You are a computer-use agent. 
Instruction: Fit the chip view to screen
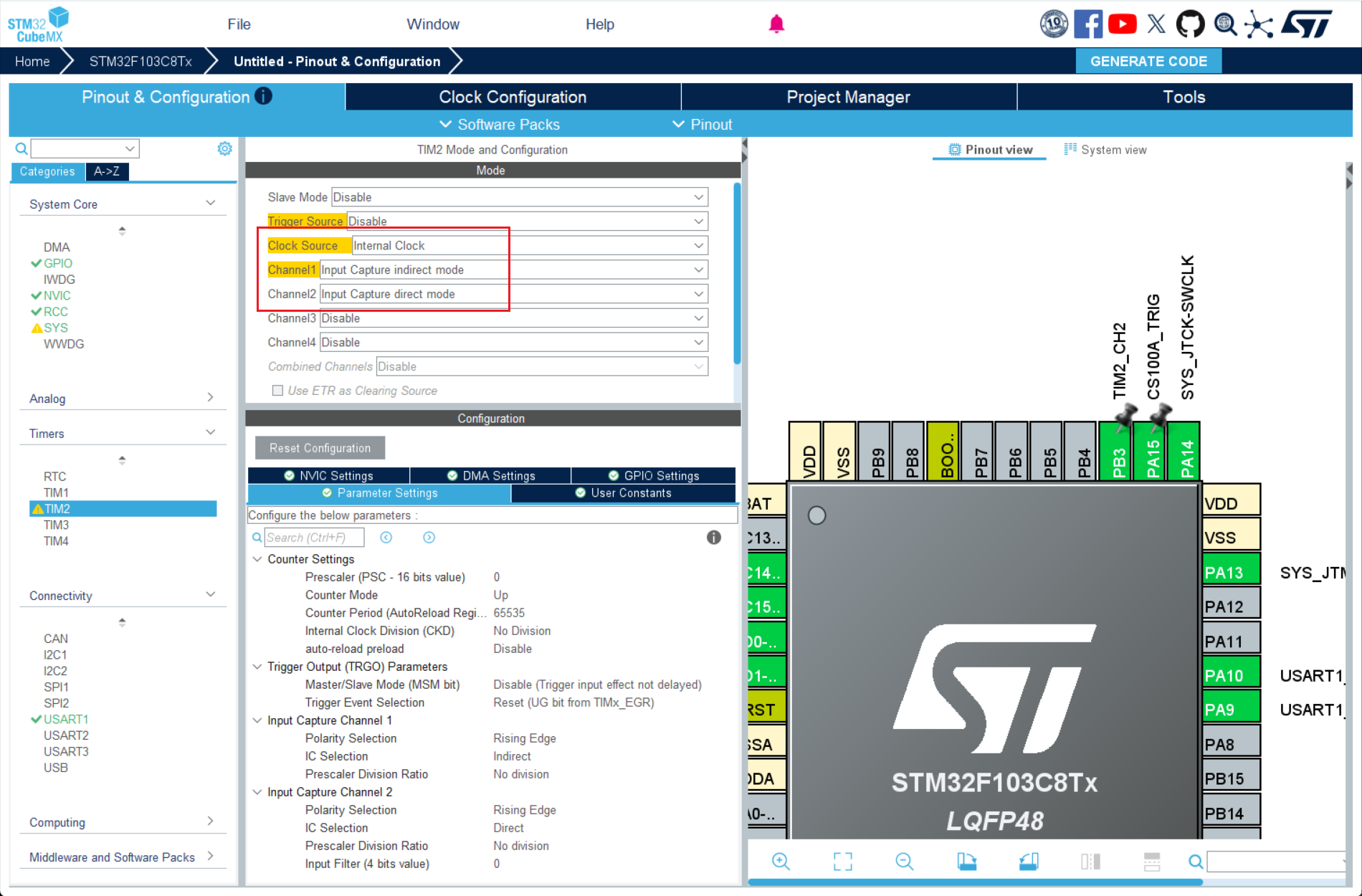[x=843, y=861]
